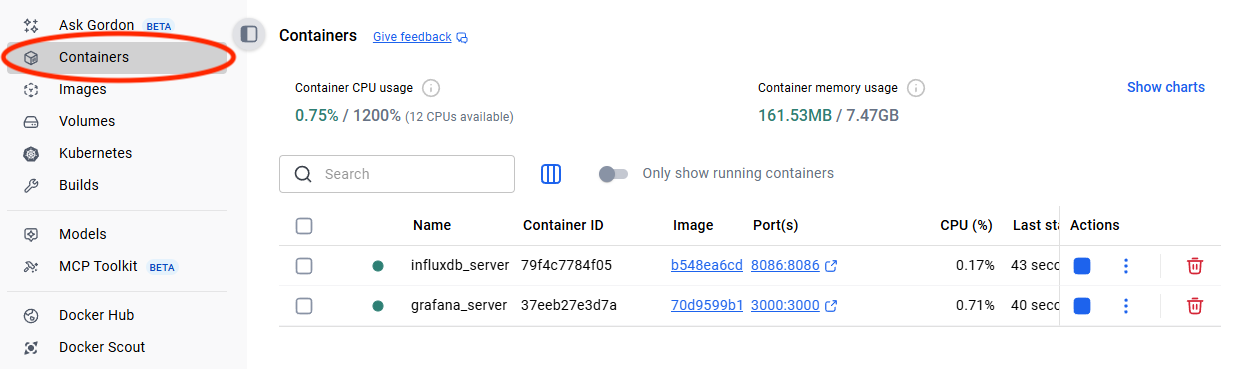Sort by Container ID column header
Screen dimensions: 1252x369
click(563, 225)
